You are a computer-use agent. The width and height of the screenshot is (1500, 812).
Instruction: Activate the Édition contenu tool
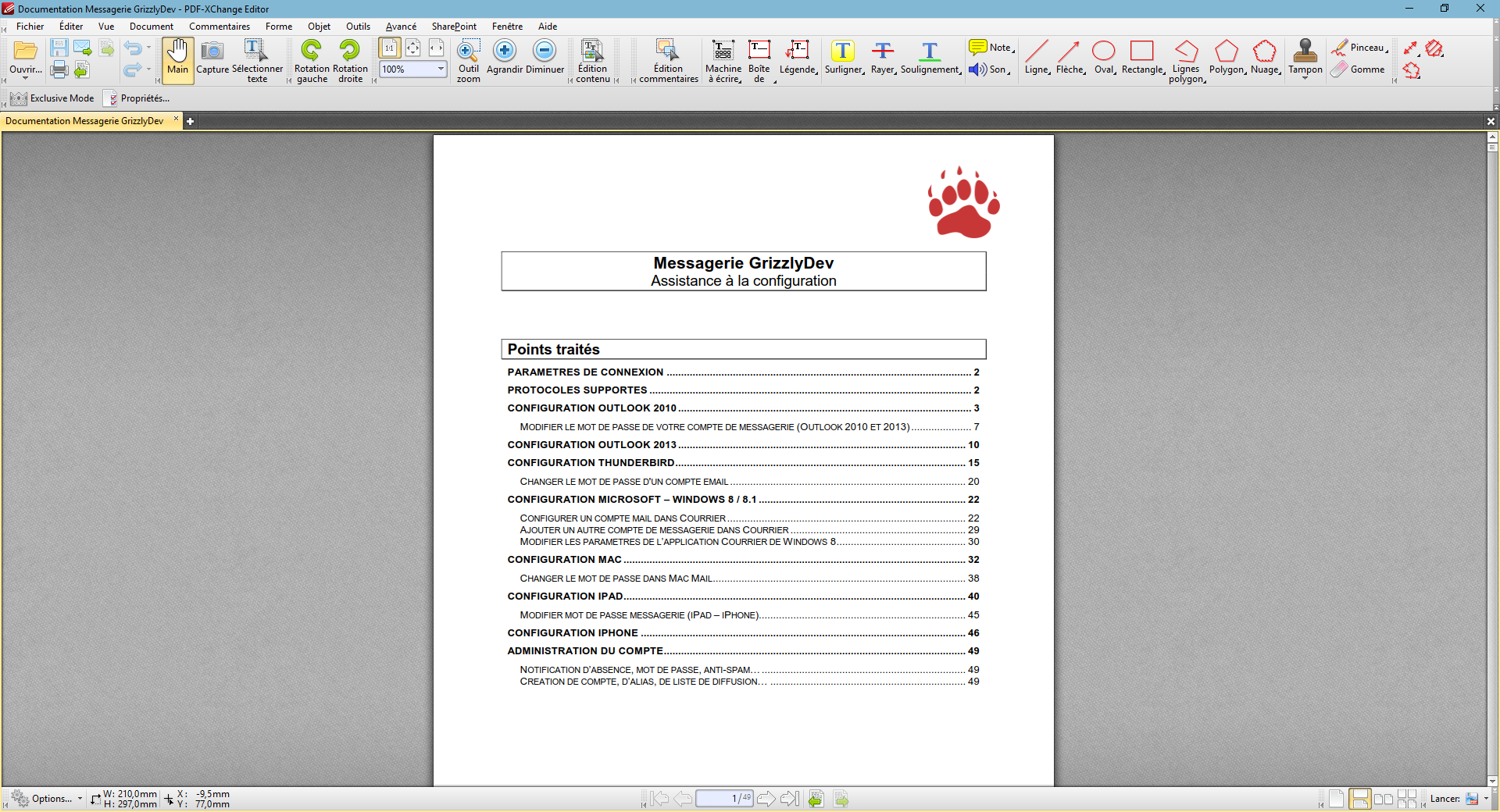click(593, 60)
